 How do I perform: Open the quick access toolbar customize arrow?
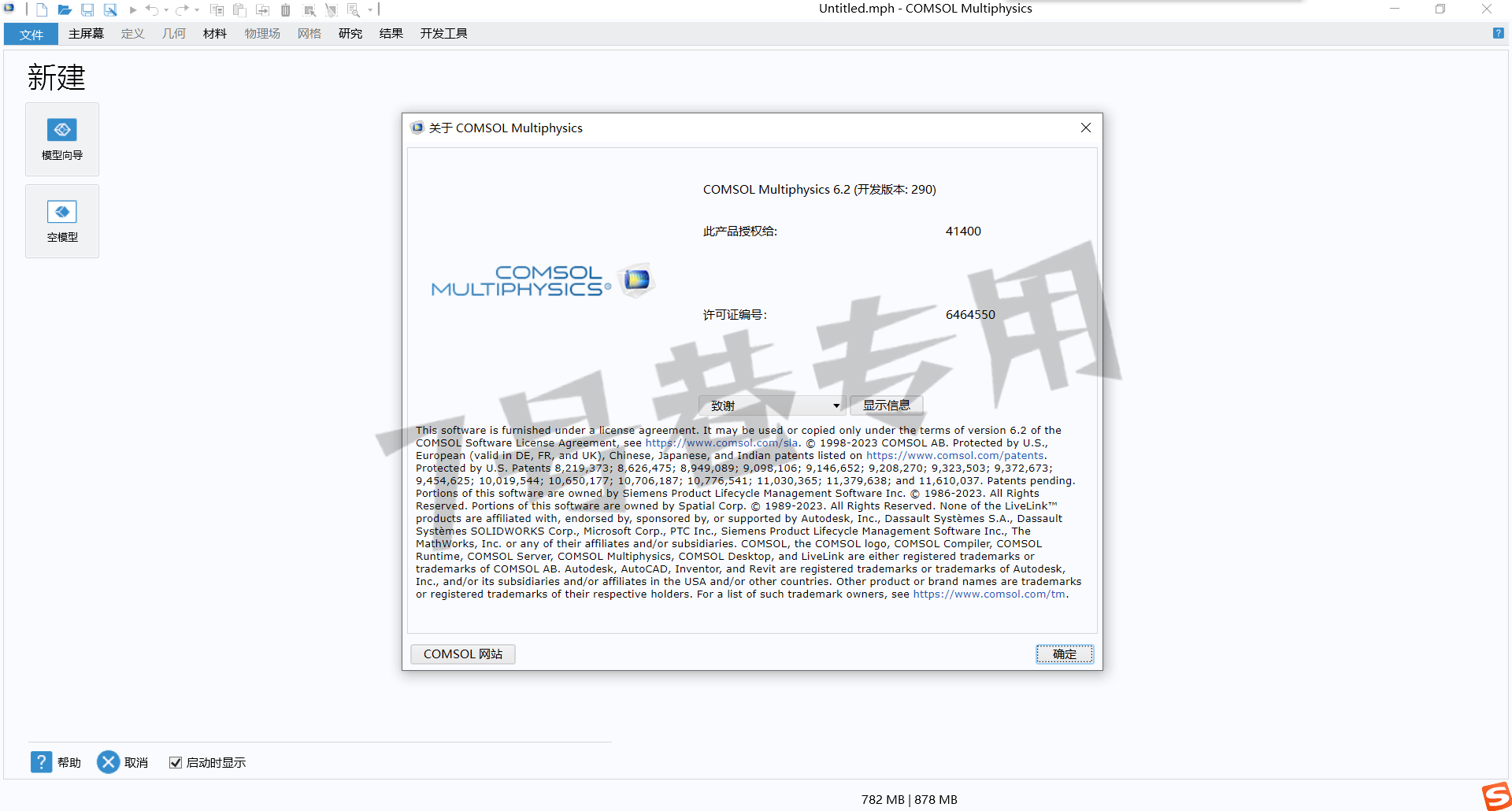370,10
